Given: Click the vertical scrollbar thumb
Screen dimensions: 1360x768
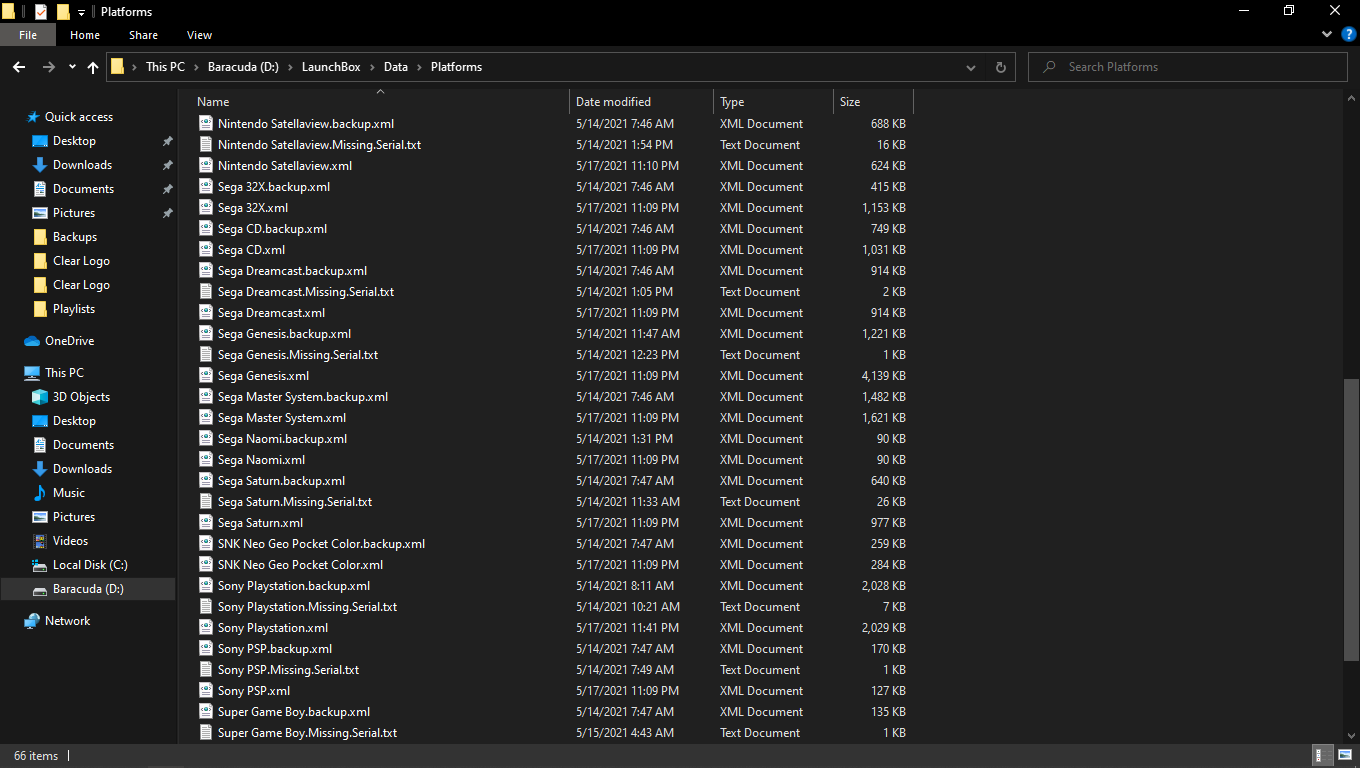Looking at the screenshot, I should (x=1351, y=520).
